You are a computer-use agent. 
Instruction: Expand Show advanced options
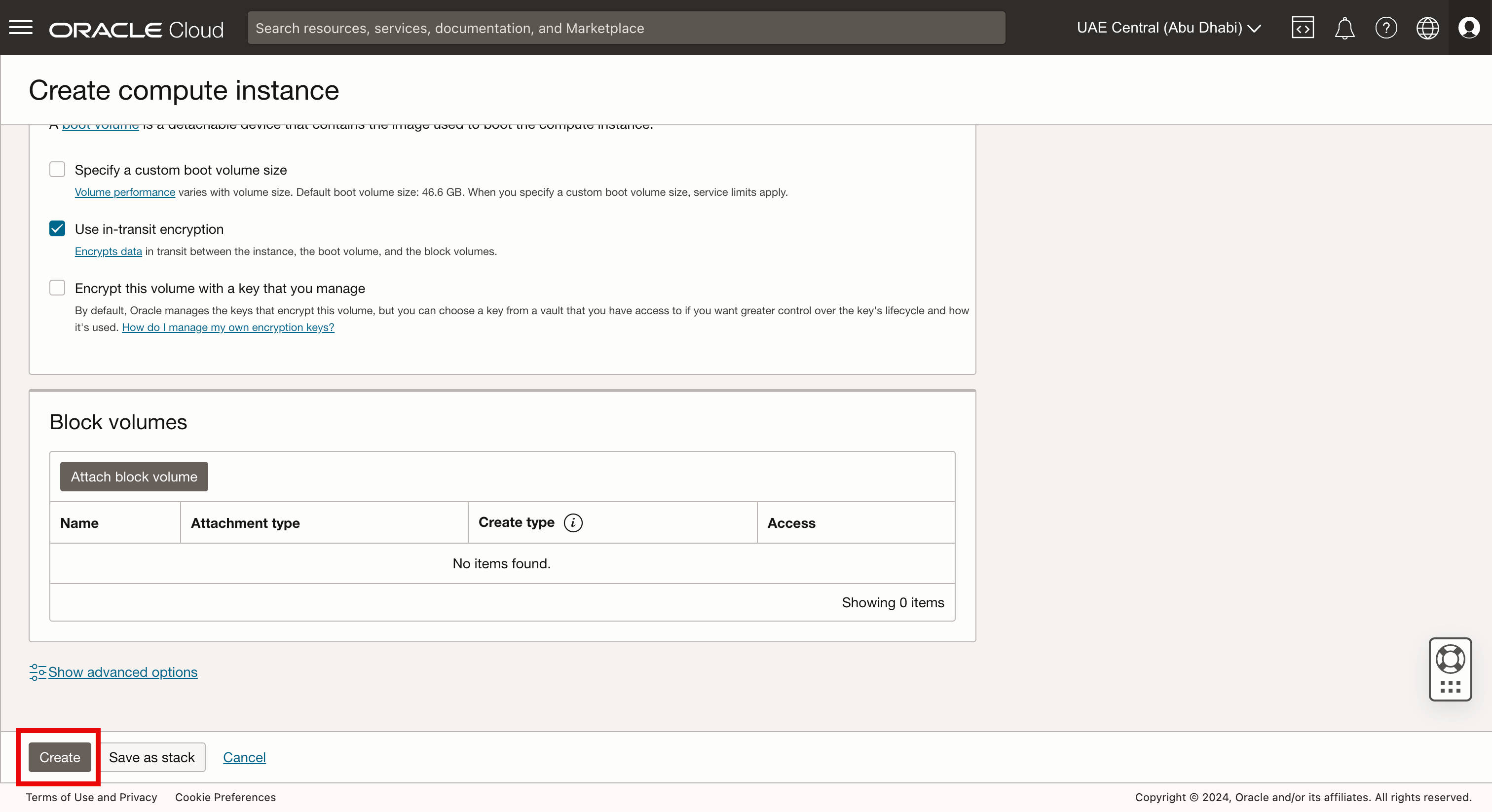coord(122,672)
